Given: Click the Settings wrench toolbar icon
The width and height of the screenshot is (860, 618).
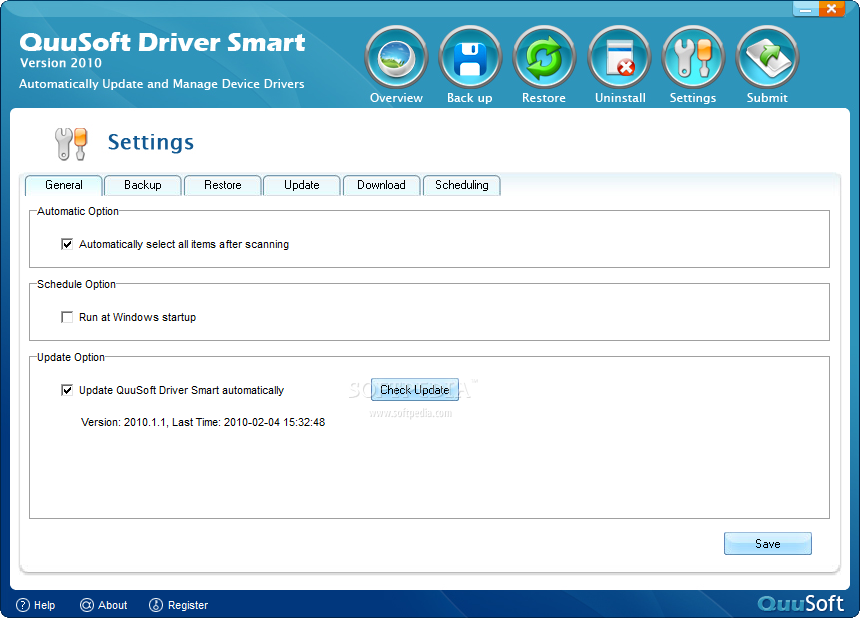Looking at the screenshot, I should tap(693, 58).
